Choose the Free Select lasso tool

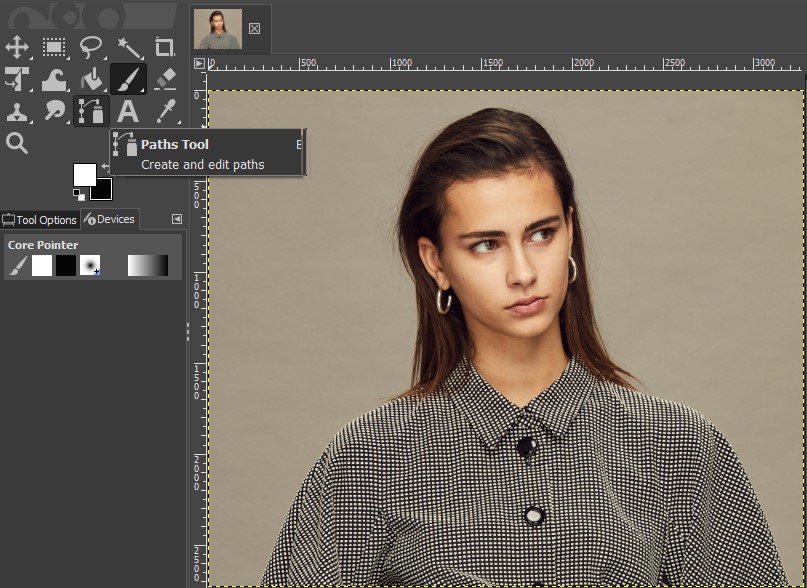point(91,47)
